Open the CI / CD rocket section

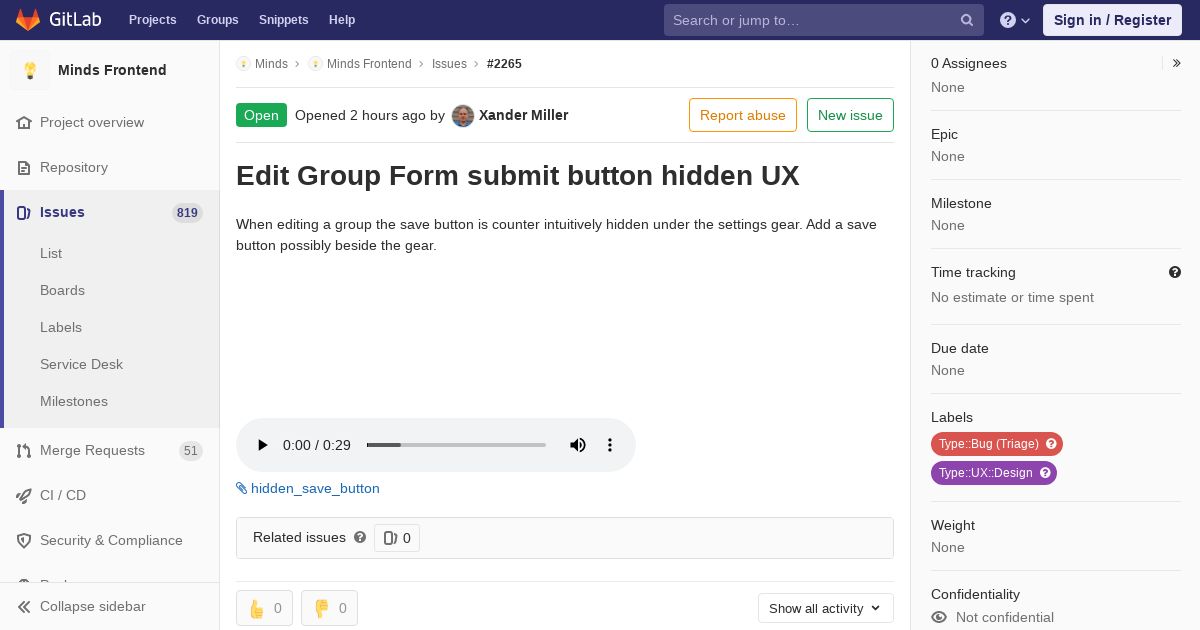click(62, 495)
